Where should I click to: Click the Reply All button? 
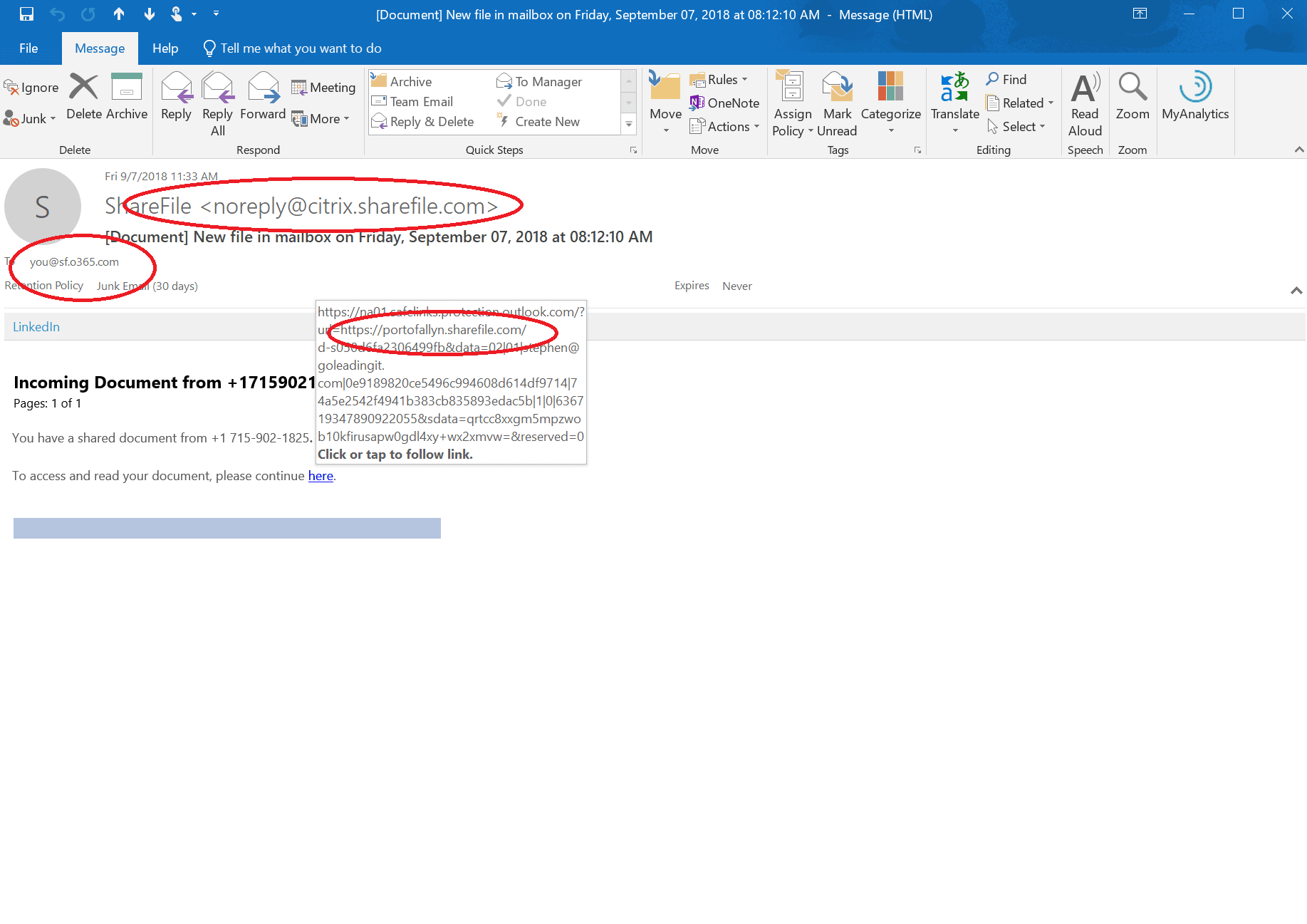(x=217, y=104)
